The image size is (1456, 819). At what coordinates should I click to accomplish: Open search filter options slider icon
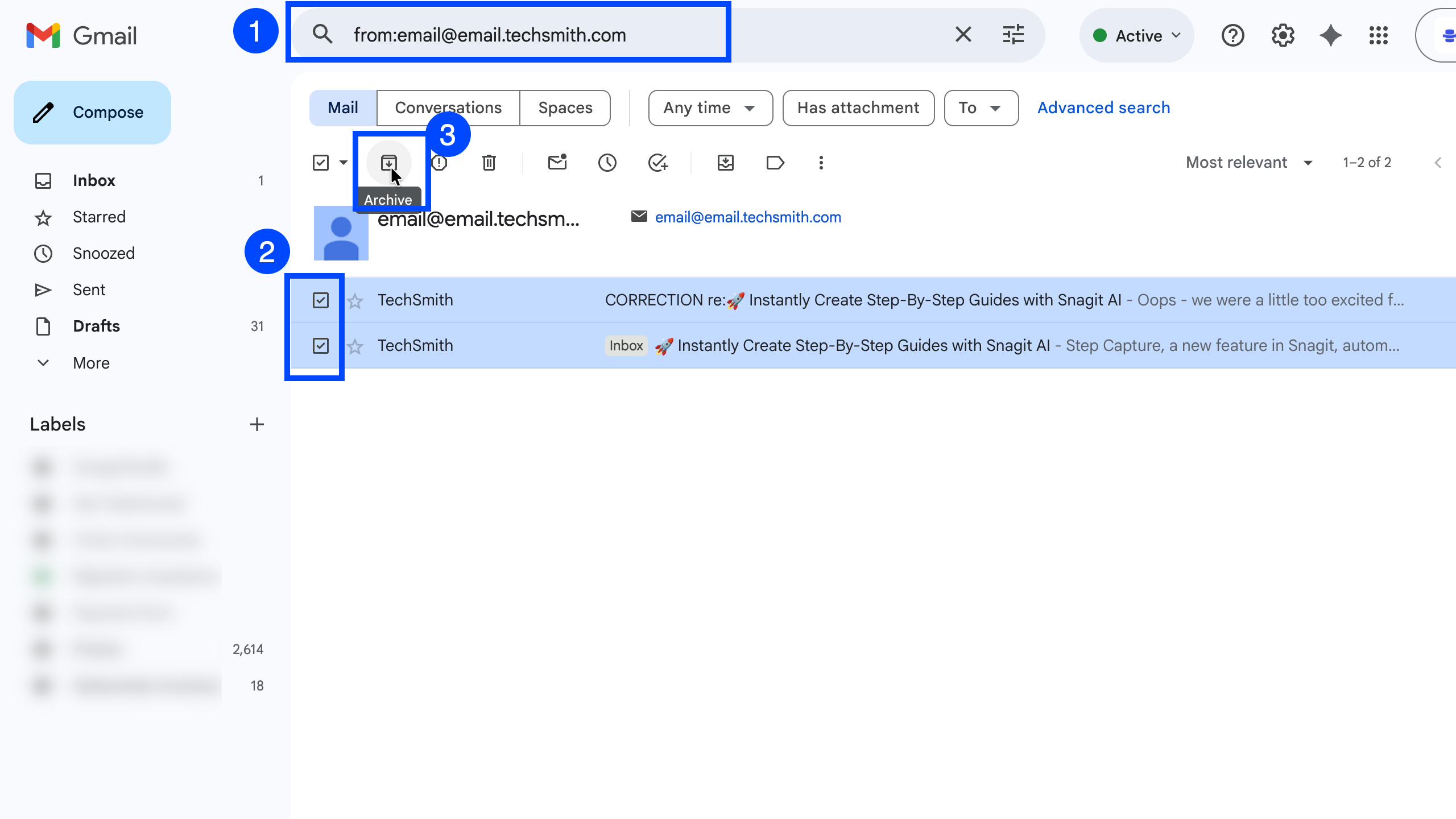tap(1013, 35)
